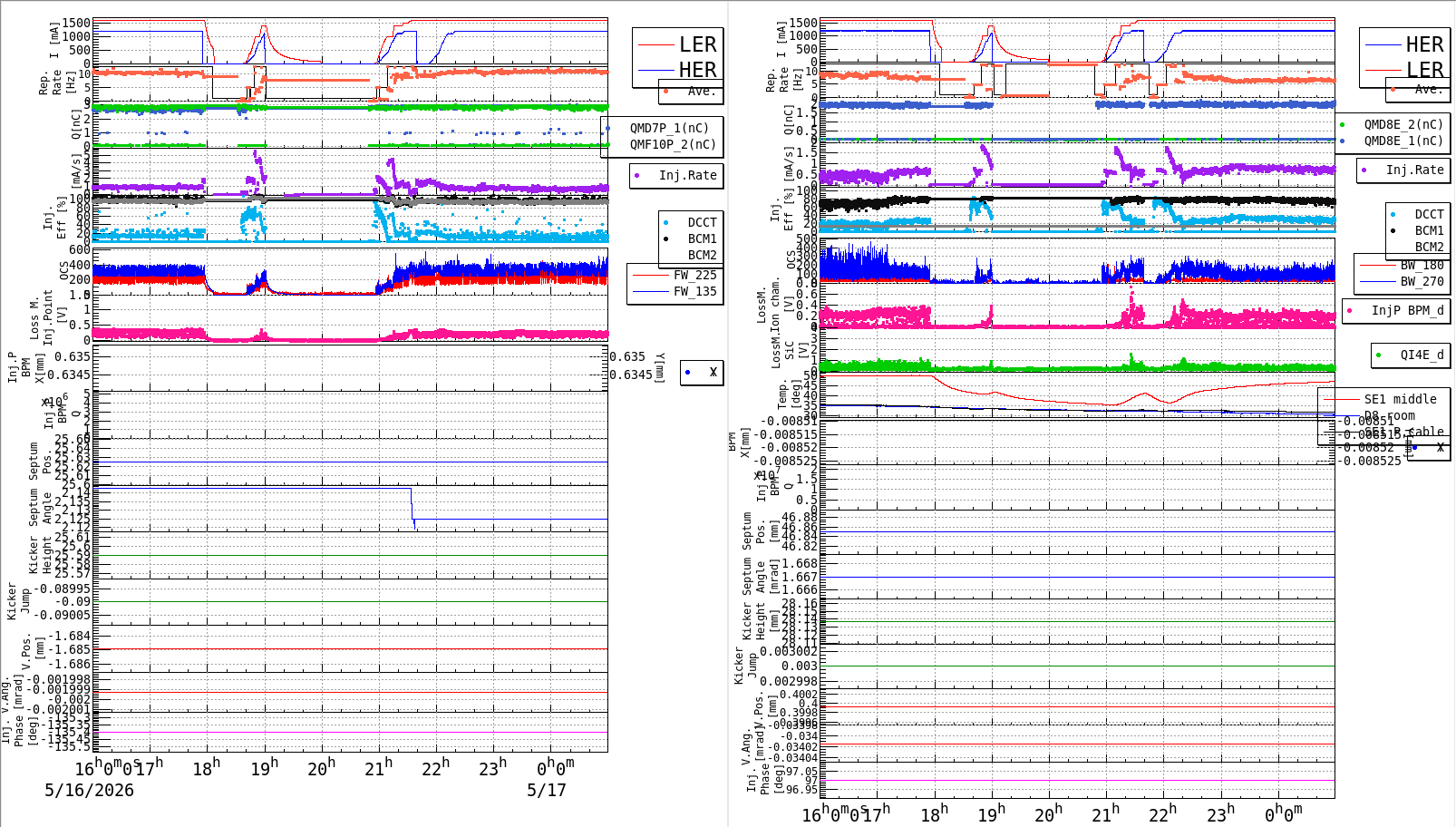Screen dimensions: 1456x827
Task: Click the DCCT legend entry in left plot
Action: click(x=702, y=222)
